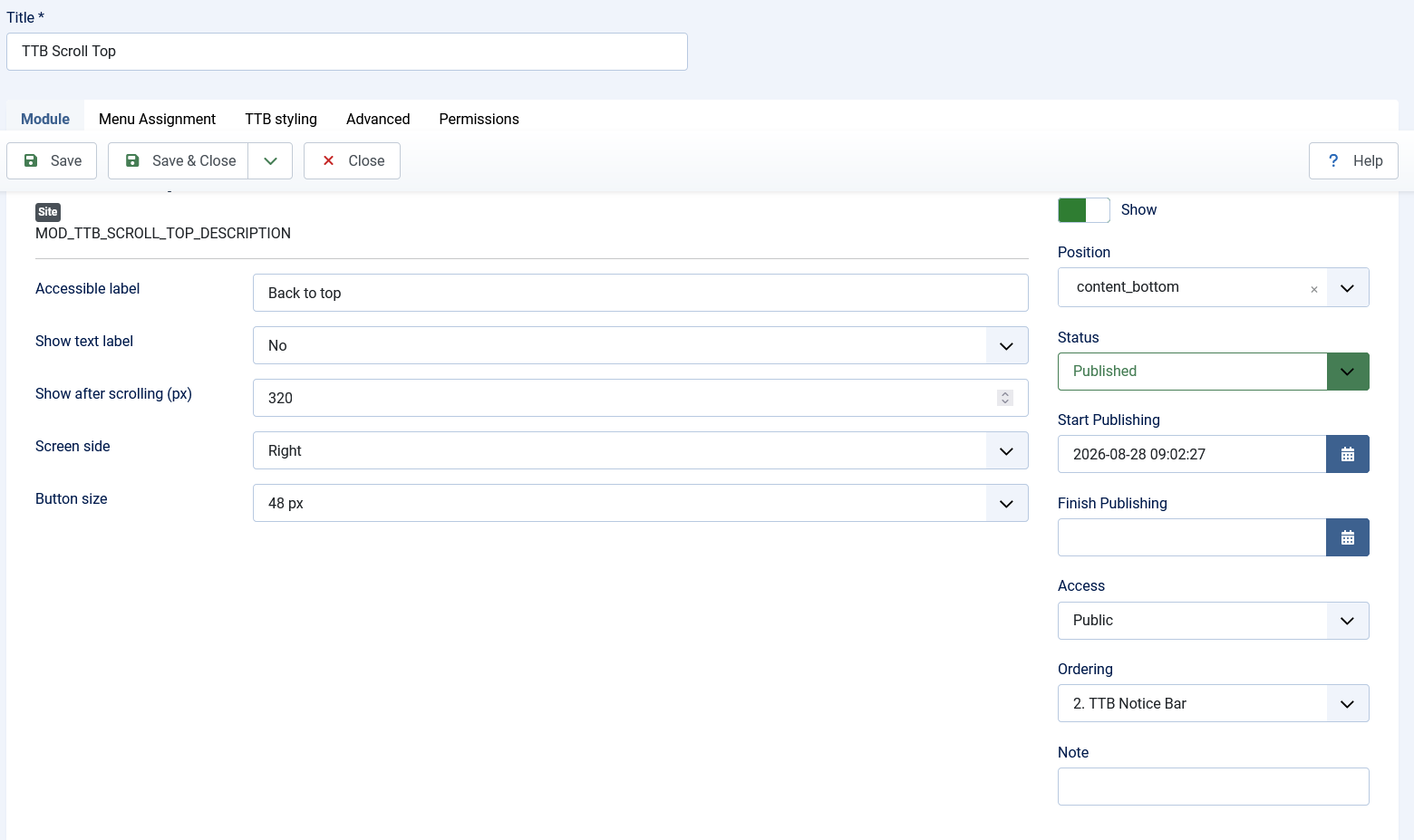Open the Button size dropdown
This screenshot has width=1414, height=840.
640,503
